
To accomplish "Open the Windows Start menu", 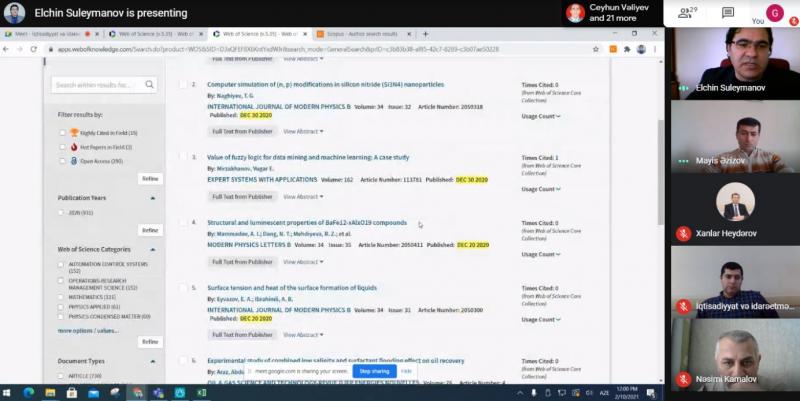I will [7, 393].
